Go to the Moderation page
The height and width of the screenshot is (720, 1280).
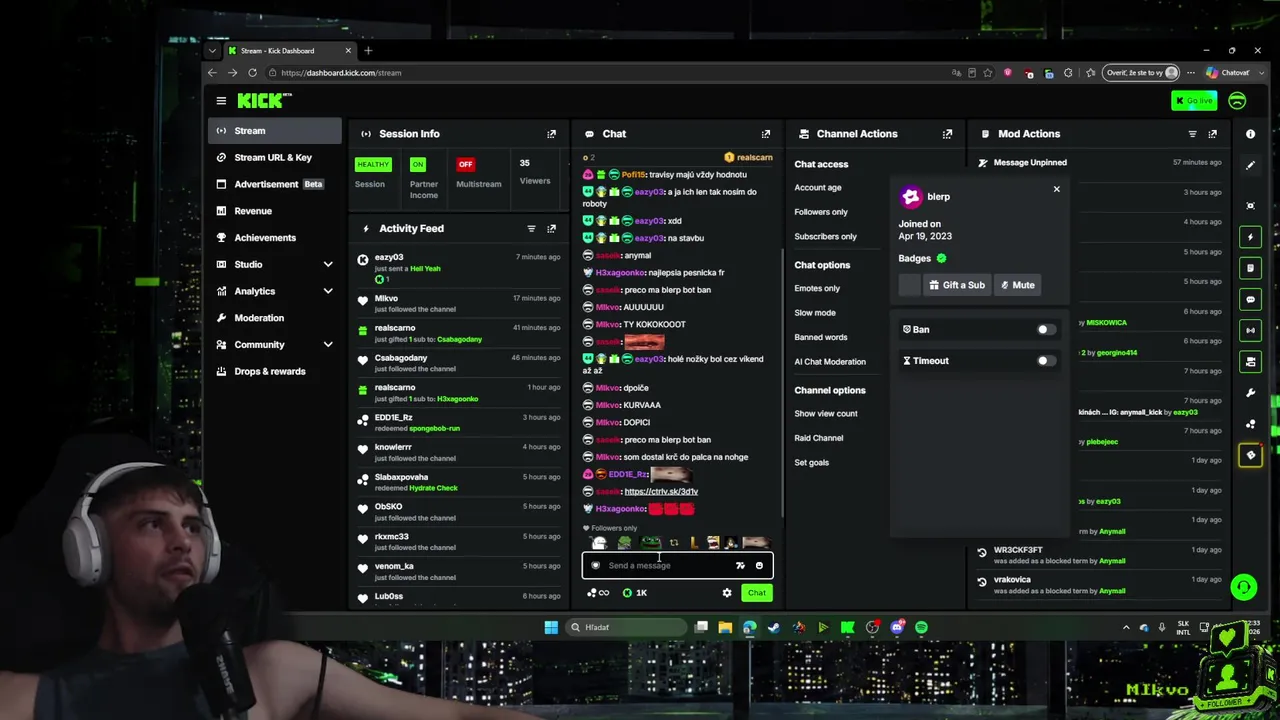click(275, 318)
